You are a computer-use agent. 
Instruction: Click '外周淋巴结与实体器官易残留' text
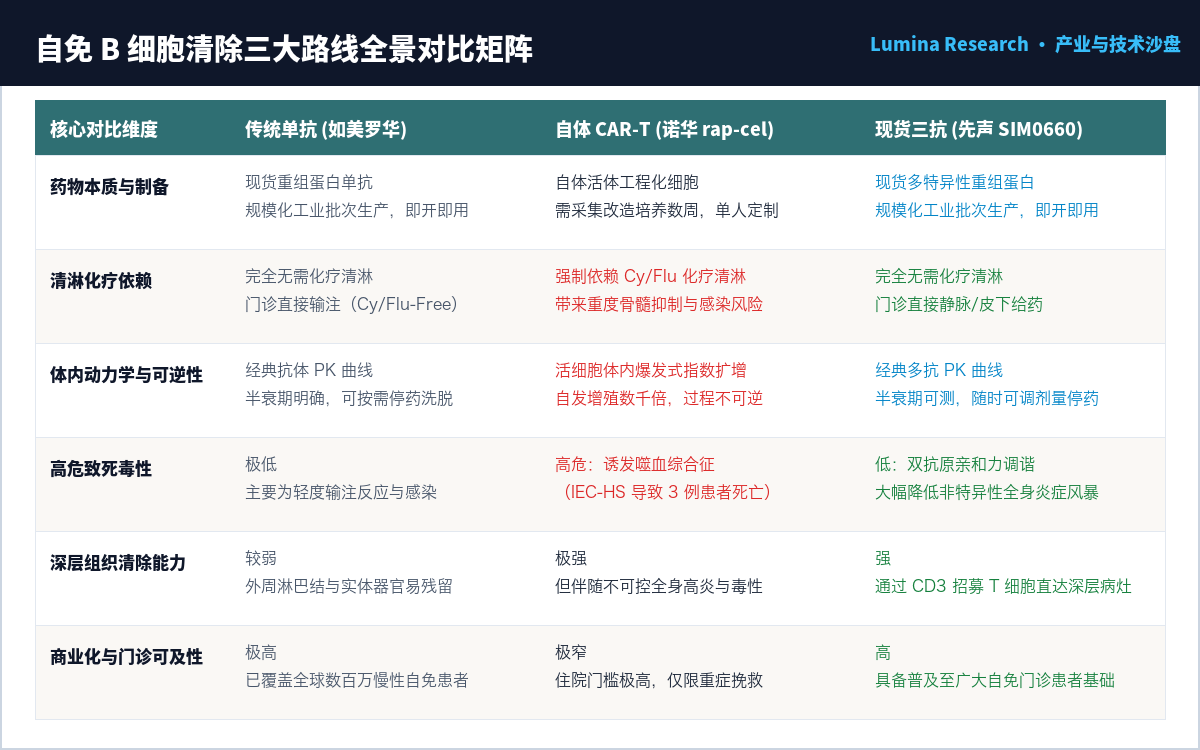(349, 586)
